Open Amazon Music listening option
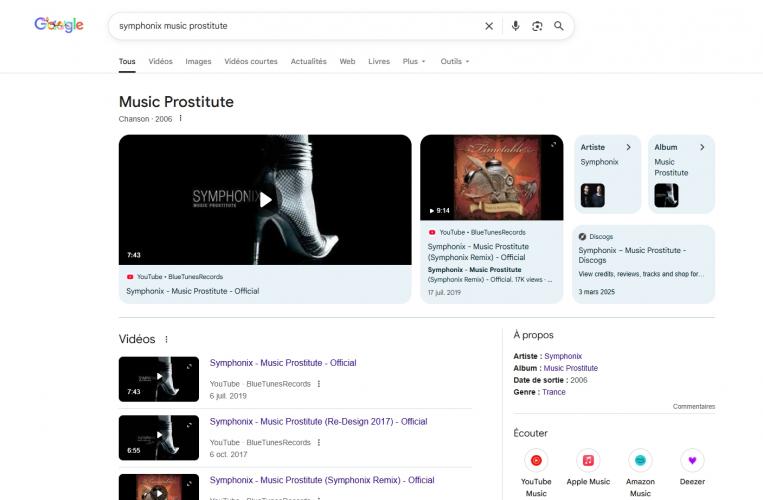 [x=640, y=461]
